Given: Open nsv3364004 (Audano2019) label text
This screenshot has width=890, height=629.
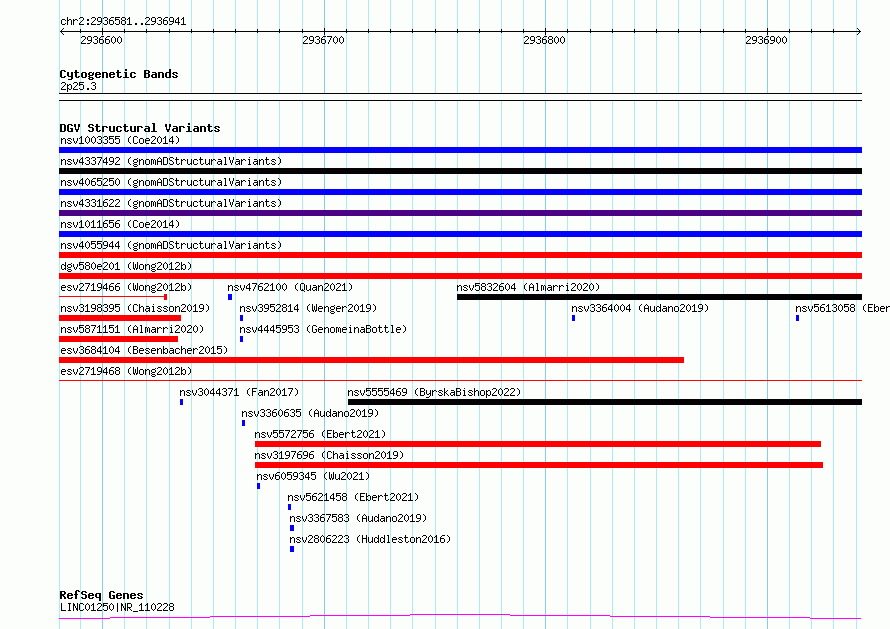Looking at the screenshot, I should tap(640, 308).
